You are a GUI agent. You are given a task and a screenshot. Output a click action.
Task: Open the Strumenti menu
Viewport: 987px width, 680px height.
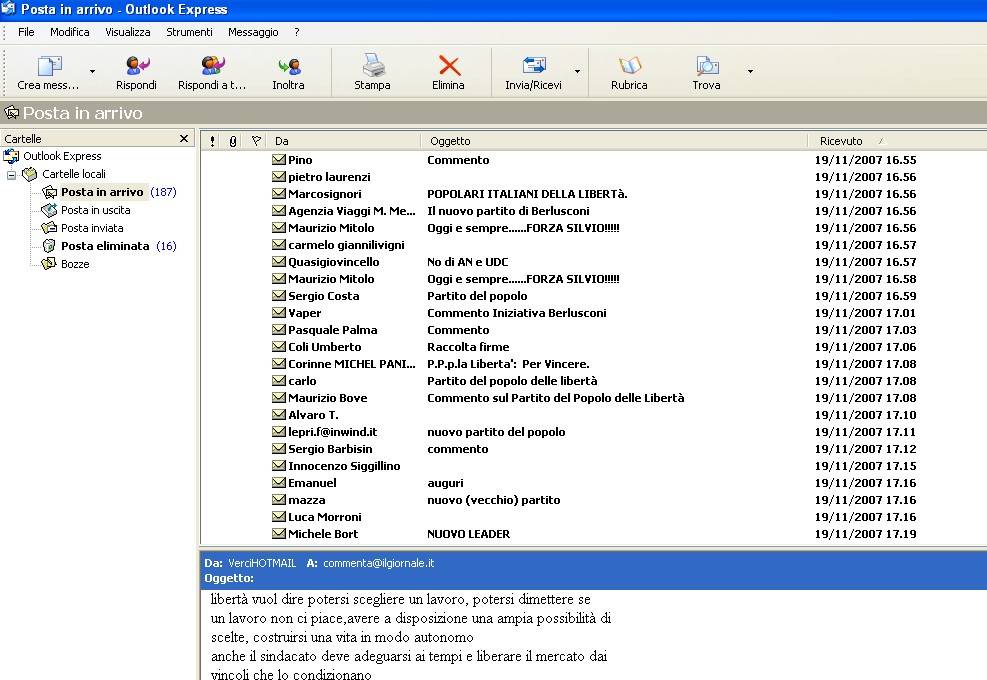point(189,32)
